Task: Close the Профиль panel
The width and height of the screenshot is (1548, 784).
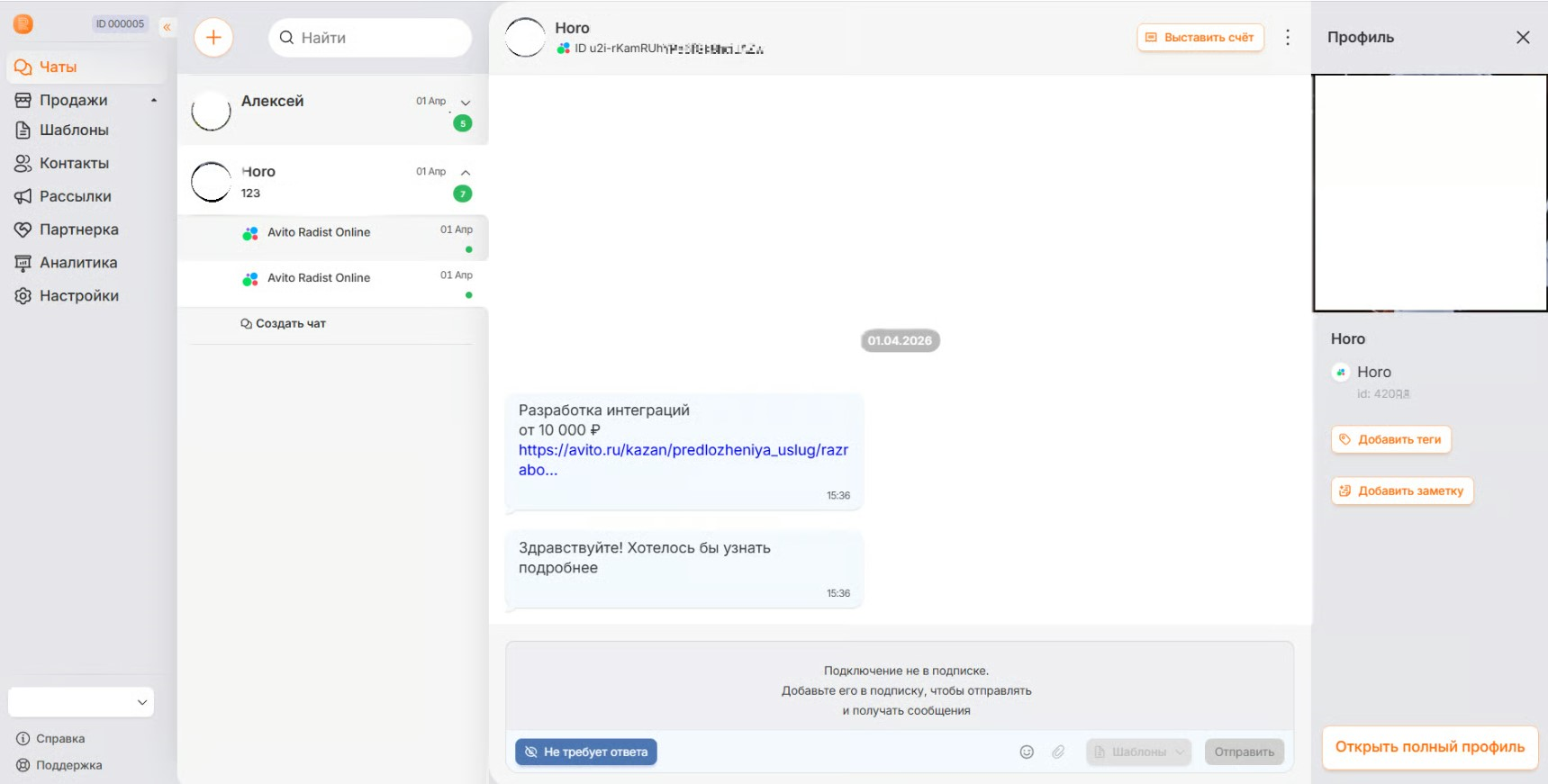Action: click(1523, 38)
